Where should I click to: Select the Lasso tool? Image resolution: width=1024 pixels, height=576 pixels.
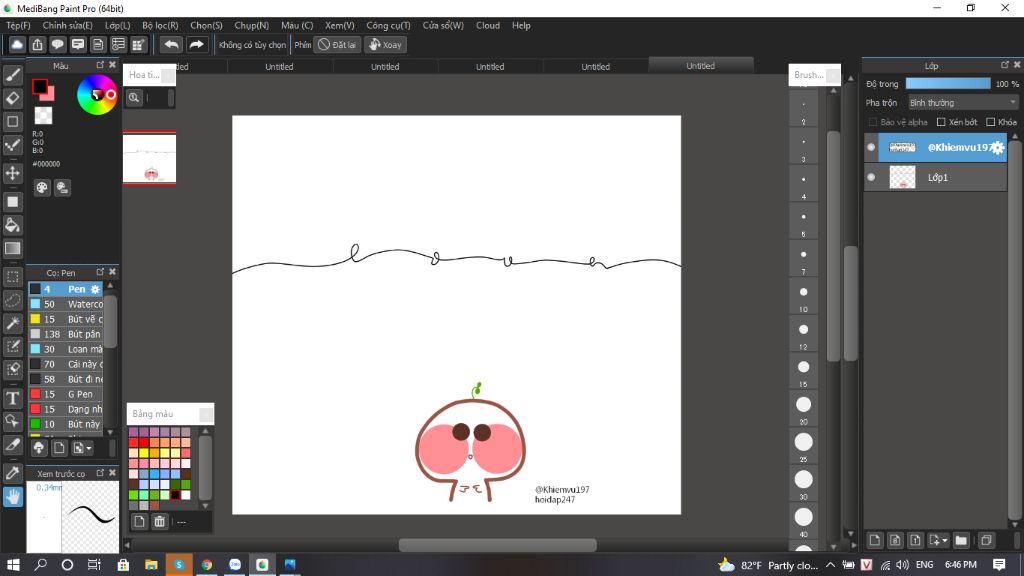point(12,300)
